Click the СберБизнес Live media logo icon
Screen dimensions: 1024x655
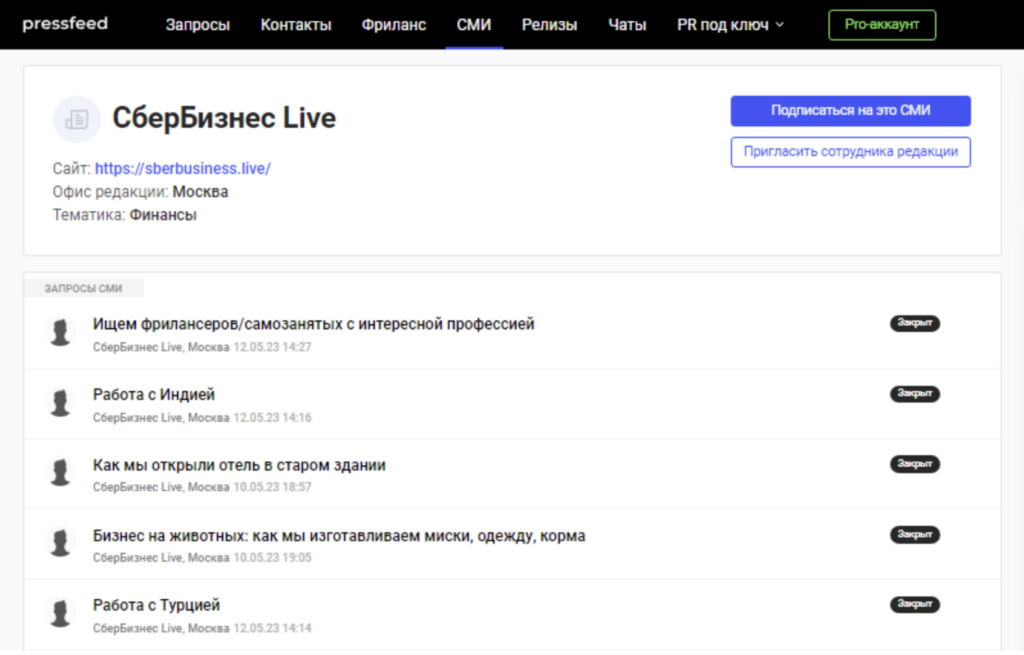(x=76, y=119)
